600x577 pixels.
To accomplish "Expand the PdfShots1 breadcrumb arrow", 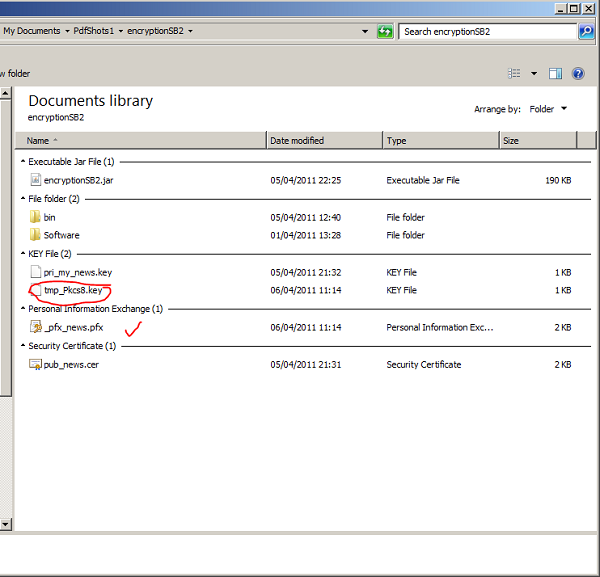I will point(120,31).
